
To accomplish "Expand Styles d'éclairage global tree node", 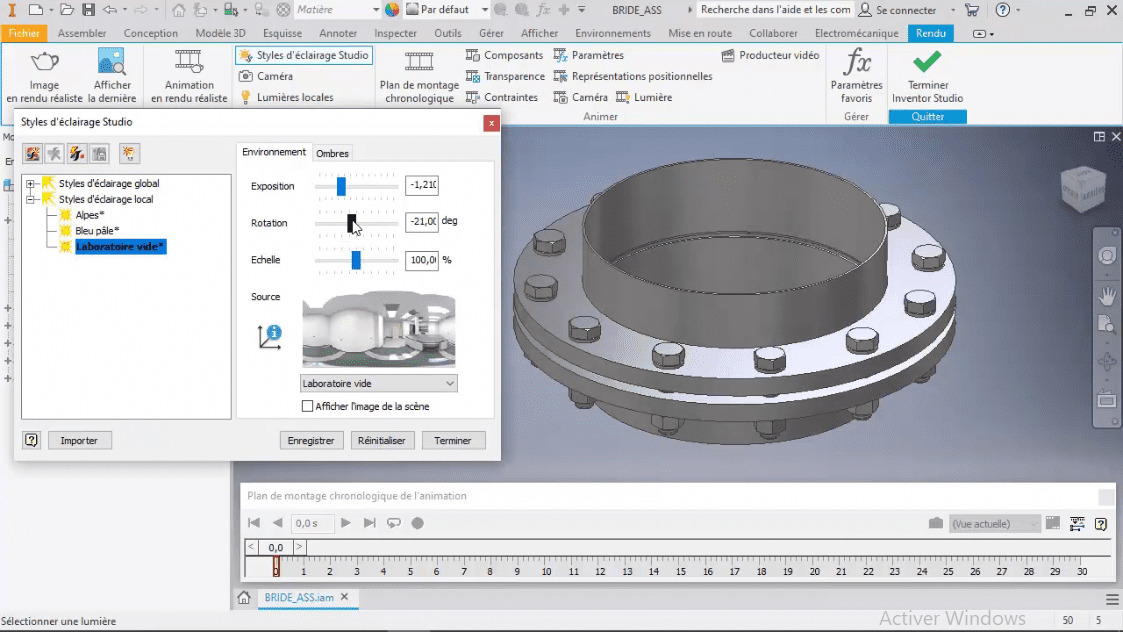I will point(31,183).
